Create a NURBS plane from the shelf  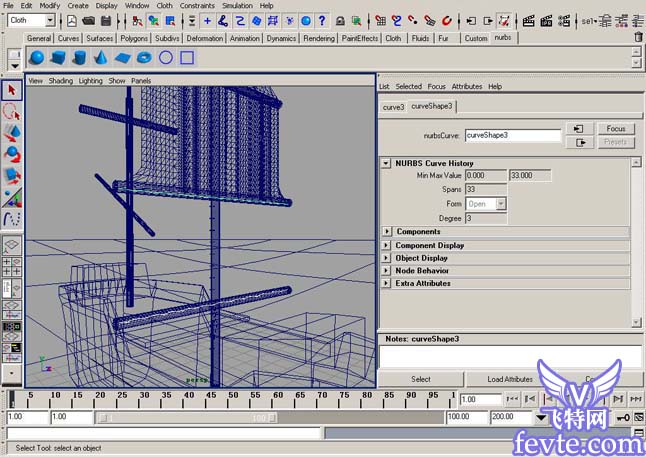point(122,58)
